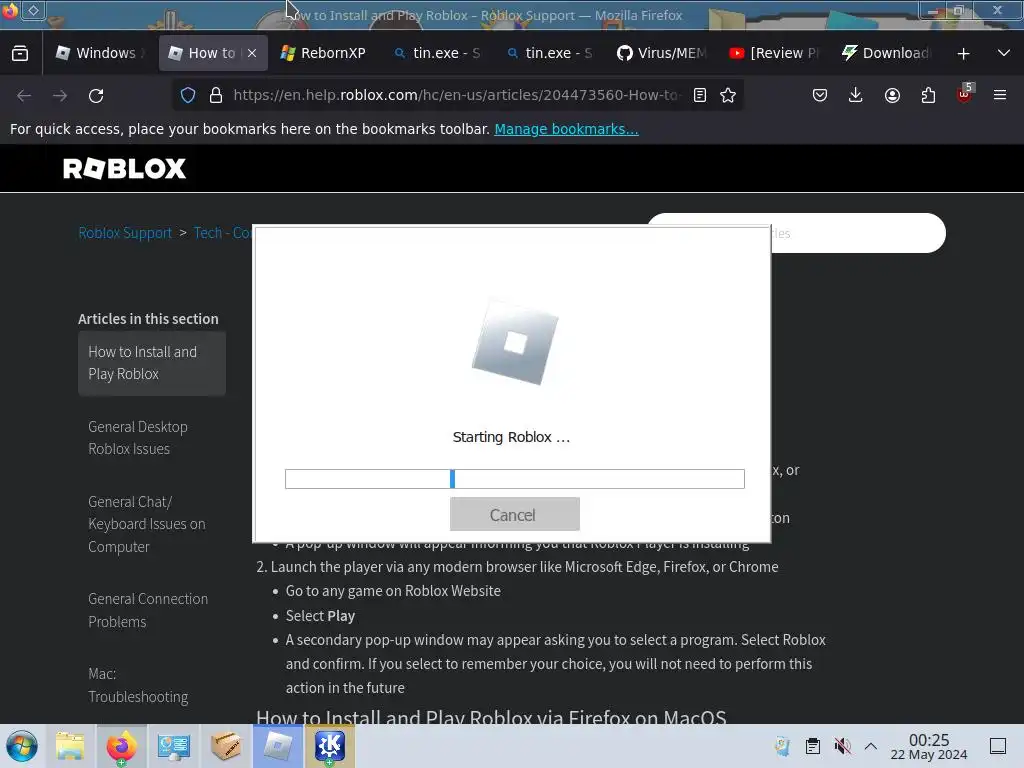Open package box taskbar icon
The image size is (1024, 768).
[225, 746]
